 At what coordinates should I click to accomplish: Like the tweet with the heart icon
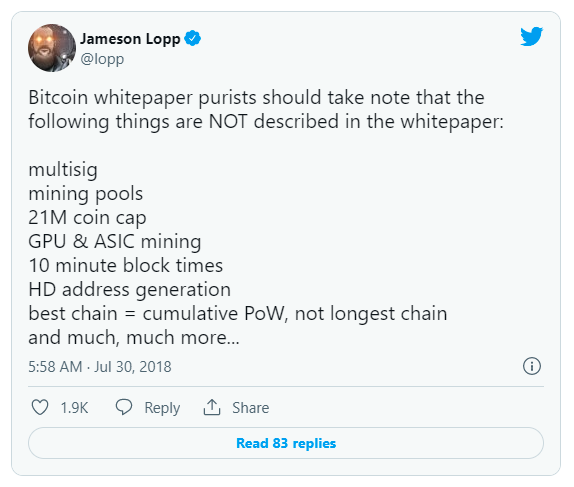[40, 407]
